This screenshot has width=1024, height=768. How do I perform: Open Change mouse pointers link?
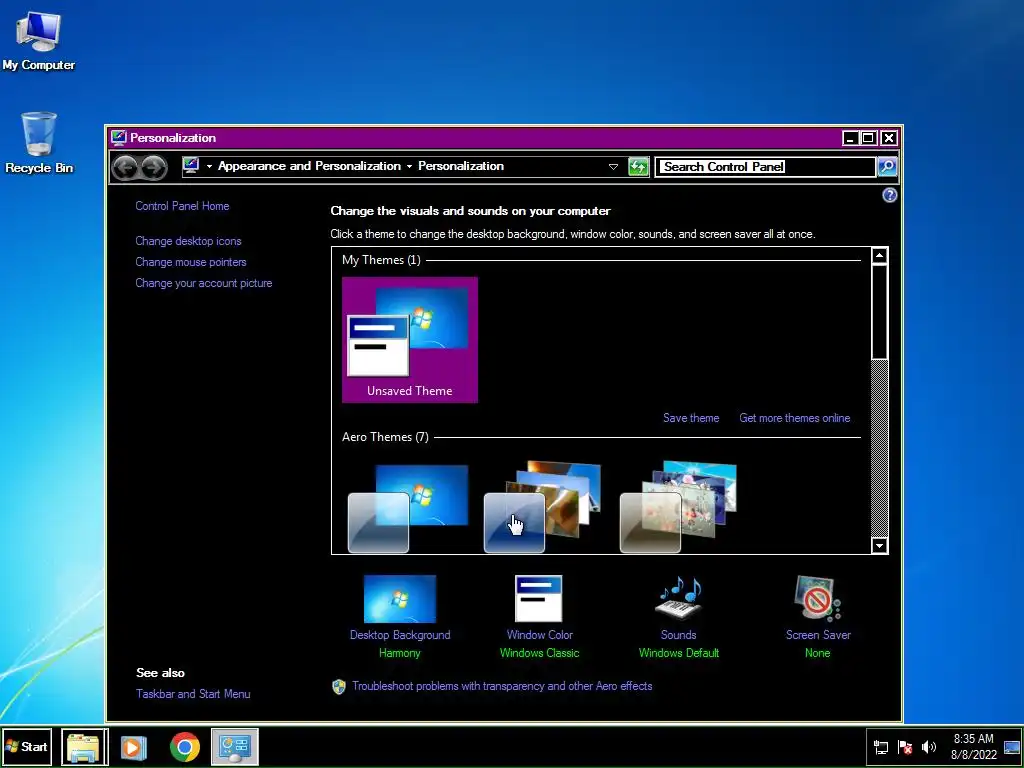[191, 262]
